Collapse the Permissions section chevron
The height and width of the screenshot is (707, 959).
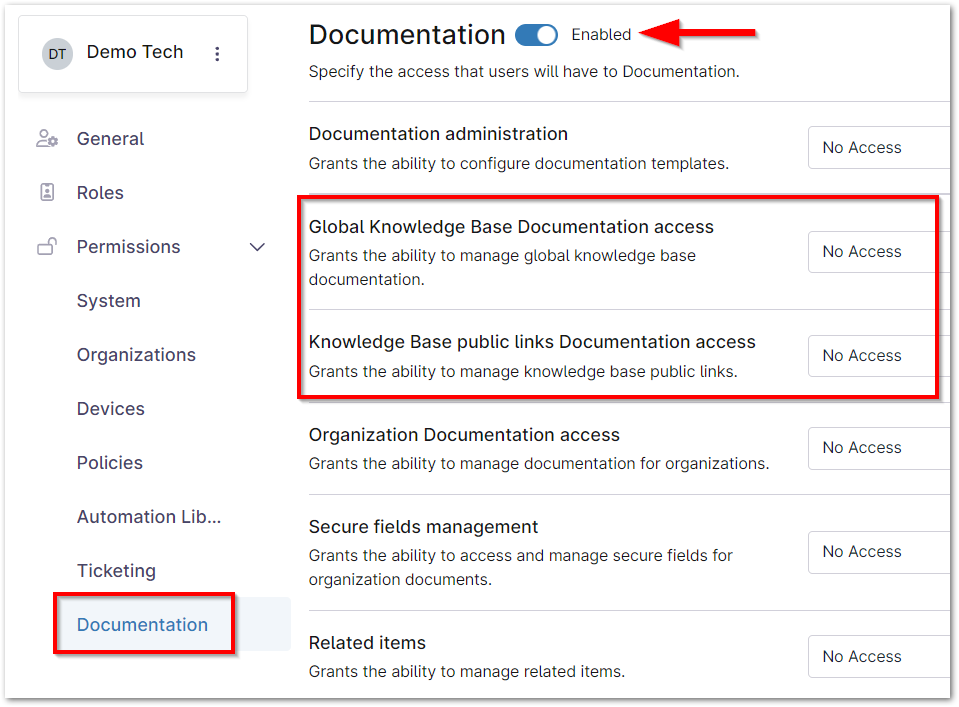[x=257, y=247]
